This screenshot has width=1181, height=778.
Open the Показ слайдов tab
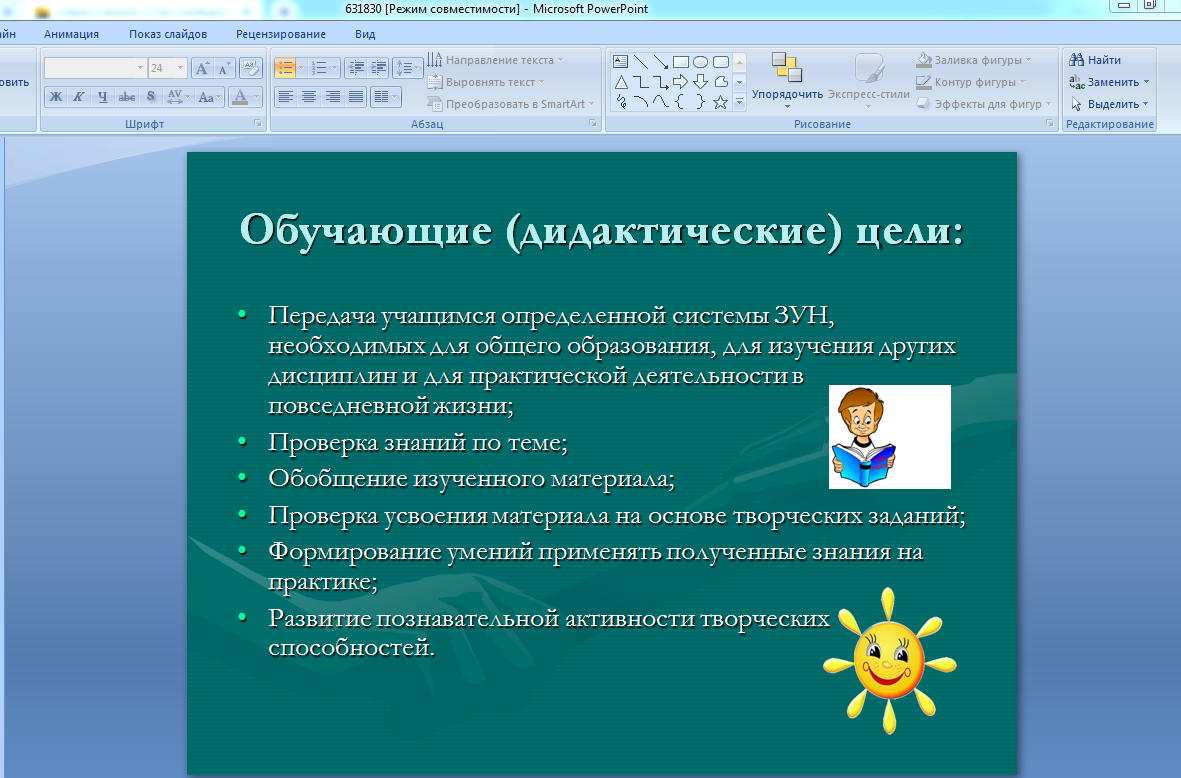pyautogui.click(x=168, y=34)
